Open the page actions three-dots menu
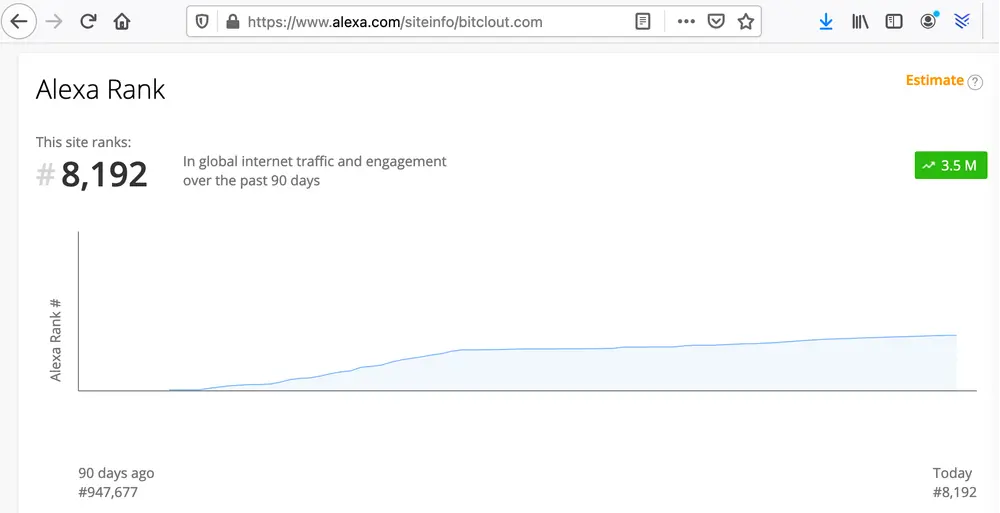The height and width of the screenshot is (513, 1000). 686,22
